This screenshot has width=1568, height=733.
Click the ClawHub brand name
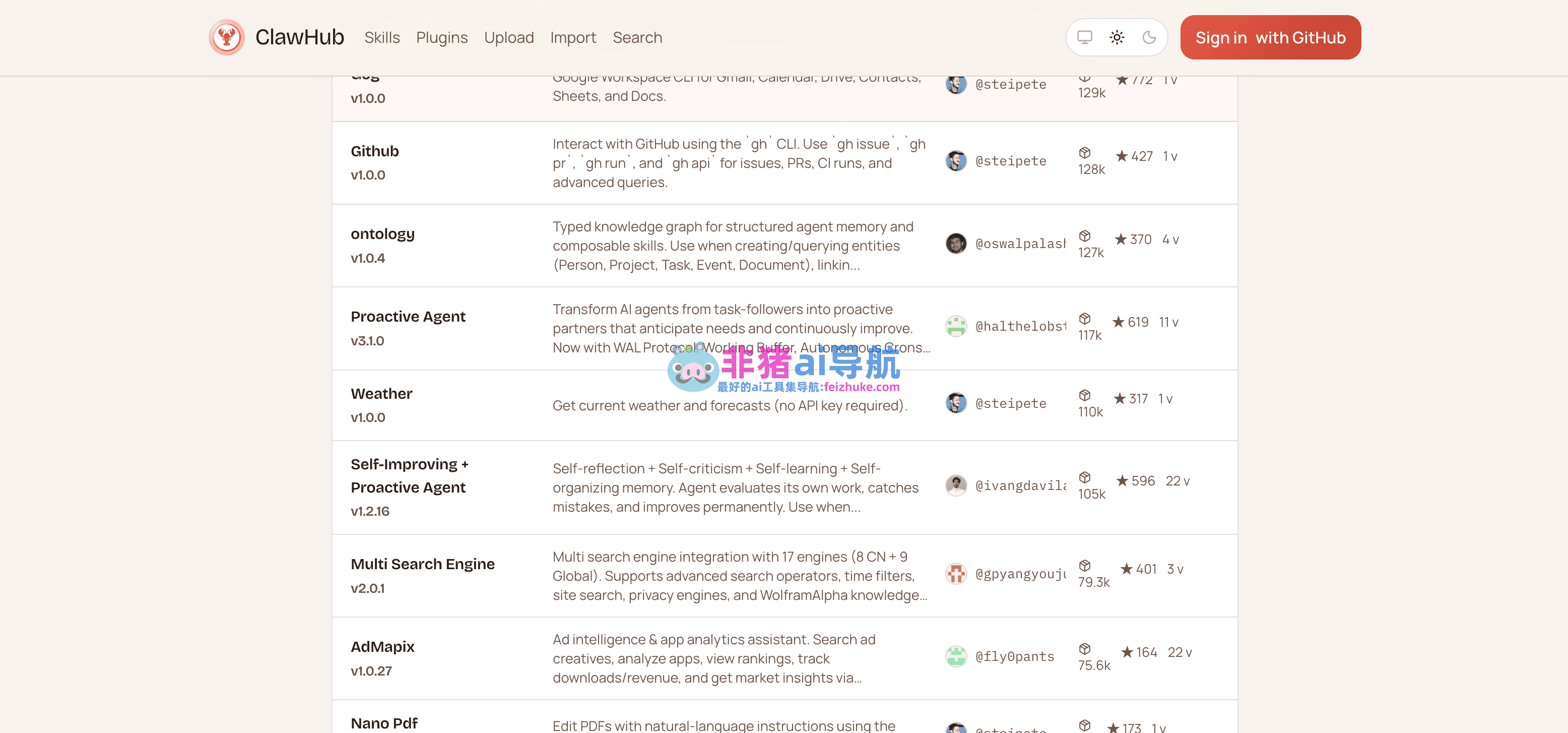pos(299,37)
